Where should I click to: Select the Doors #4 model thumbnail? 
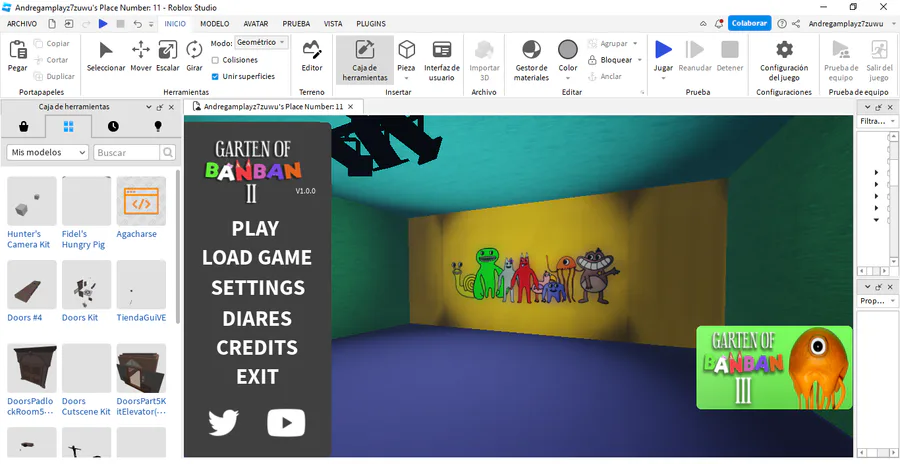32,285
